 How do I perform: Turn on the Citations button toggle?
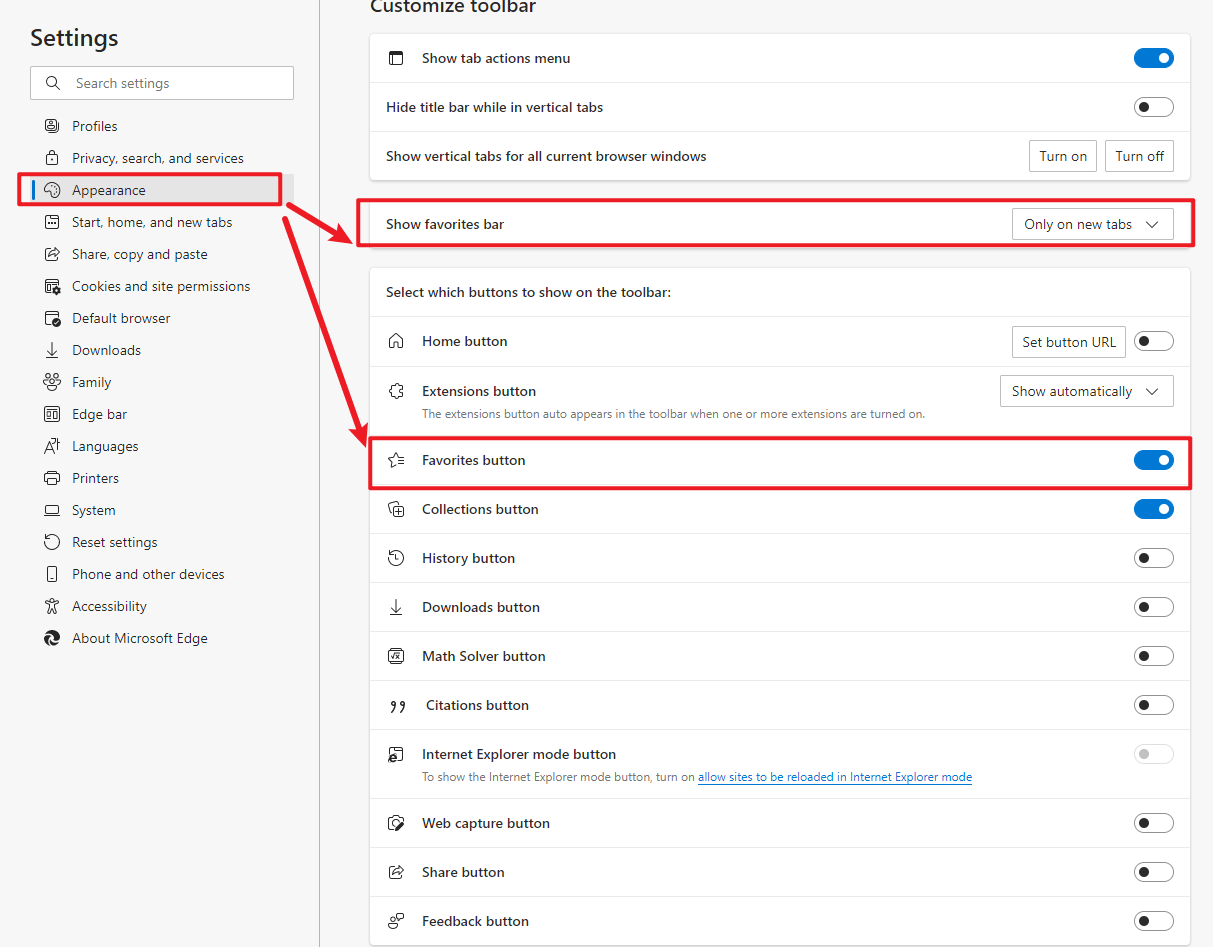[x=1154, y=705]
